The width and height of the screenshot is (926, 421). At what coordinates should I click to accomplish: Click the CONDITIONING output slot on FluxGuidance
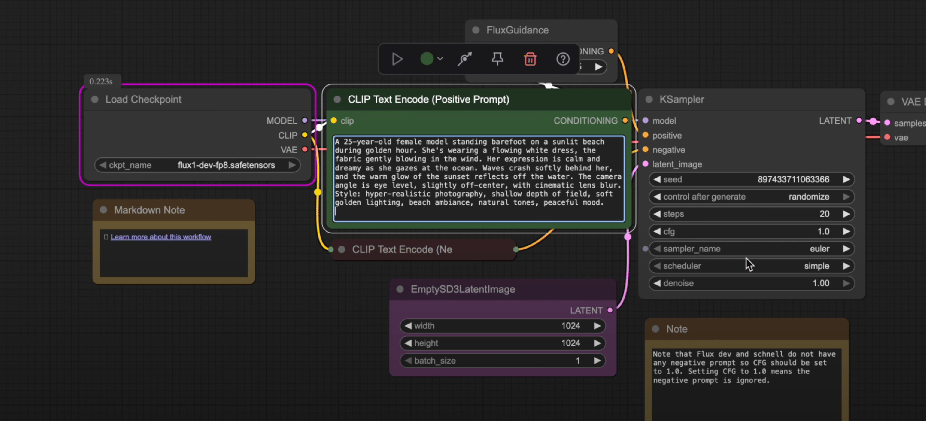coord(611,51)
